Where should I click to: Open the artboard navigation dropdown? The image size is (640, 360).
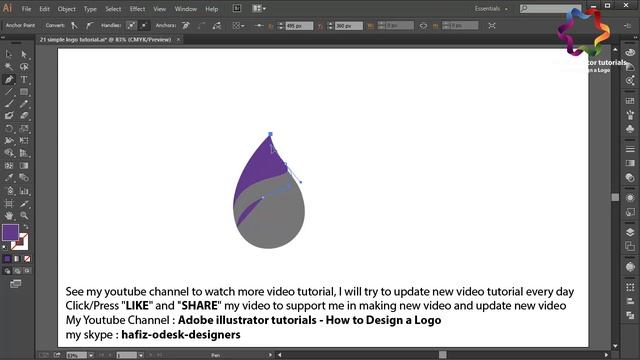140,356
